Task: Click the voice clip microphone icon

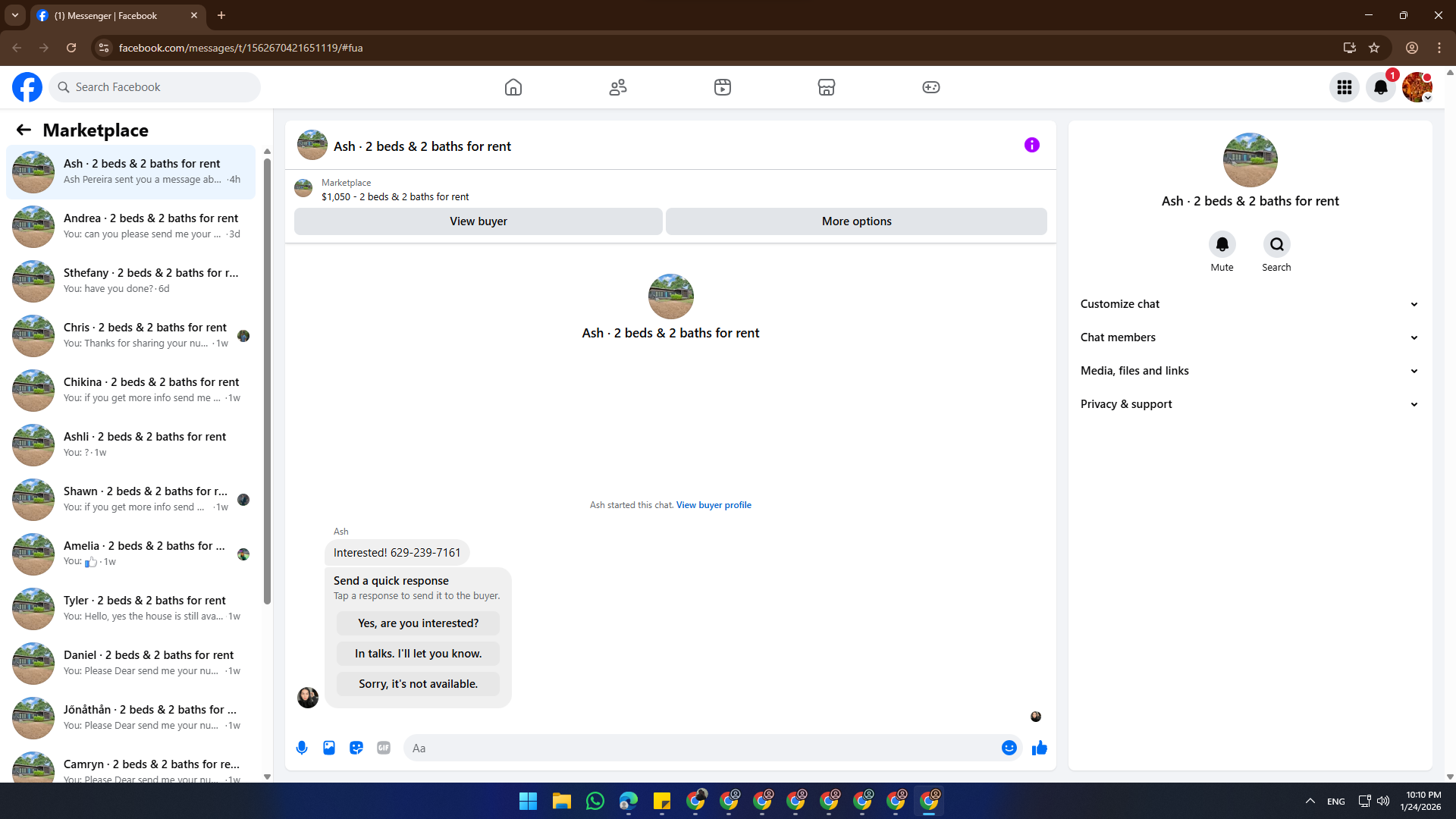Action: pos(302,748)
